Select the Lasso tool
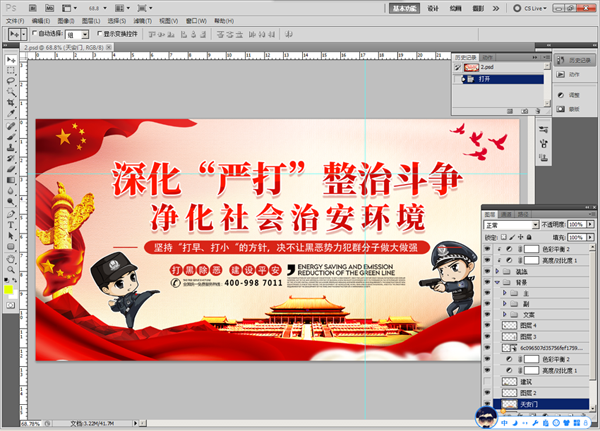The height and width of the screenshot is (431, 600). coord(11,81)
